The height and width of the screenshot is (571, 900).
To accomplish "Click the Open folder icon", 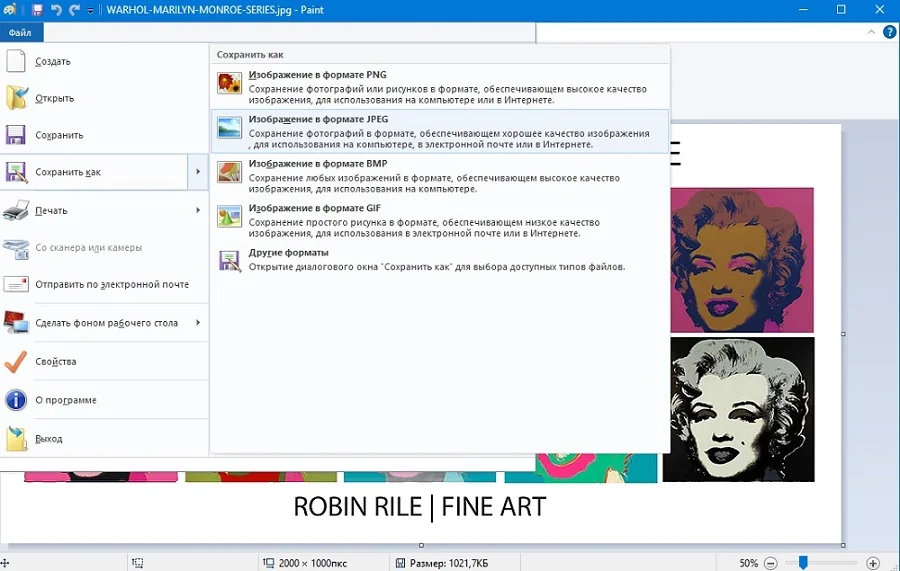I will point(16,98).
